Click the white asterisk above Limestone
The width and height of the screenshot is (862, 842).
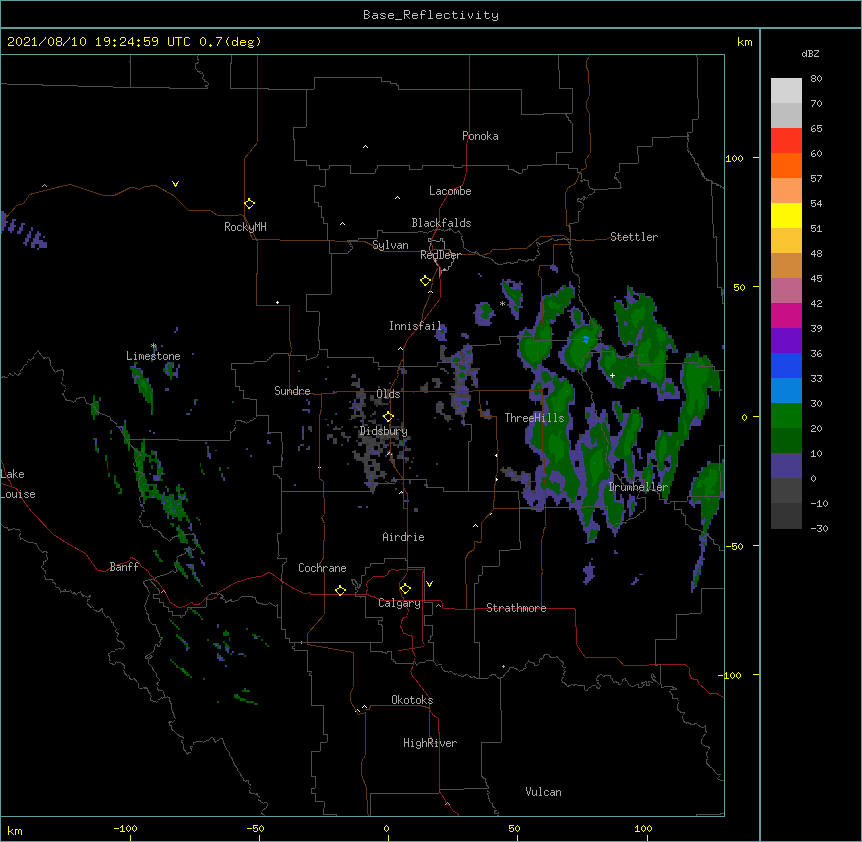[x=154, y=346]
